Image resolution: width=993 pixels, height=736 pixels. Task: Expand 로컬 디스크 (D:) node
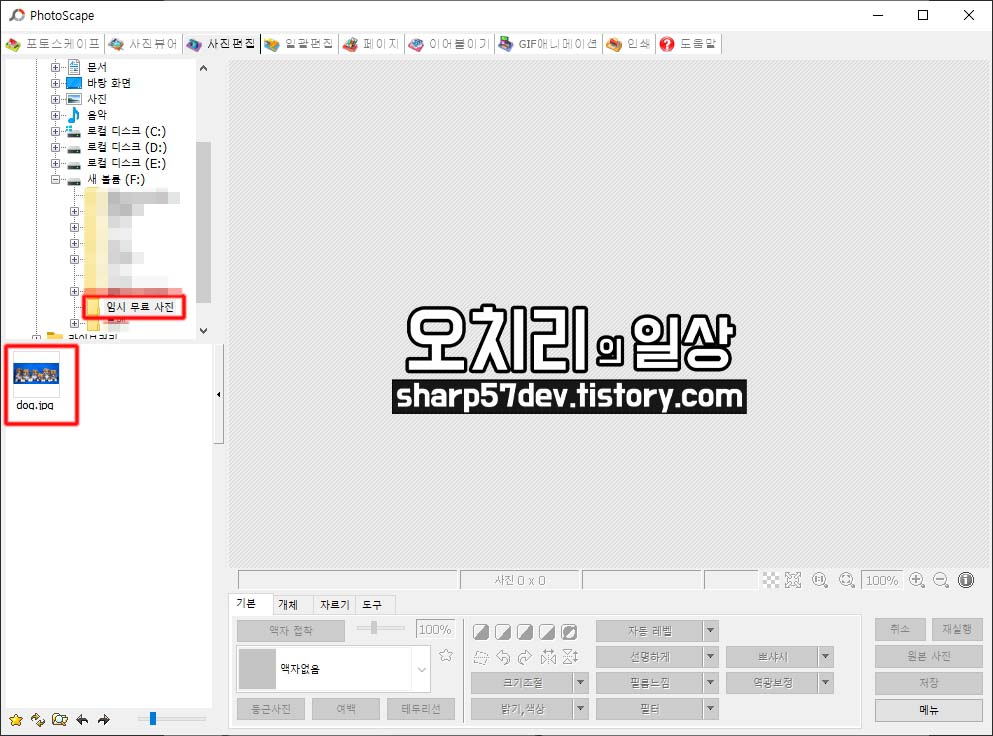pyautogui.click(x=55, y=147)
